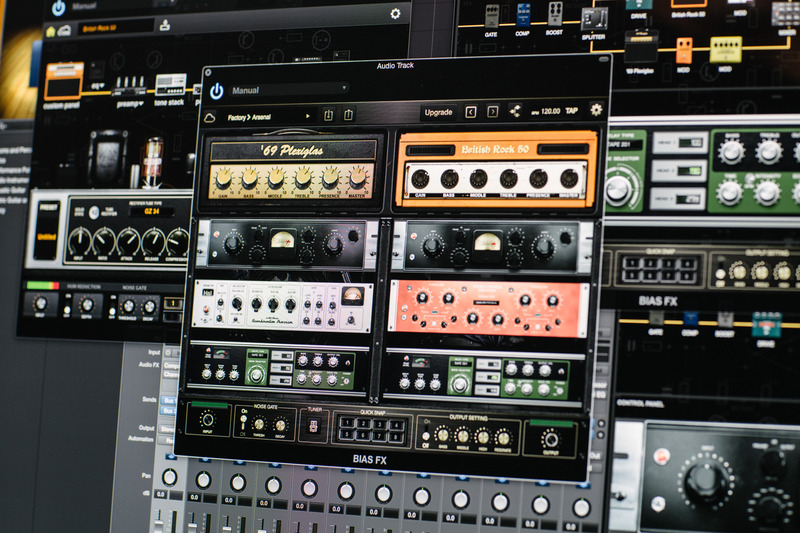Screen dimensions: 800x533
Task: Select the British Rock 50 amp head
Action: coord(495,169)
